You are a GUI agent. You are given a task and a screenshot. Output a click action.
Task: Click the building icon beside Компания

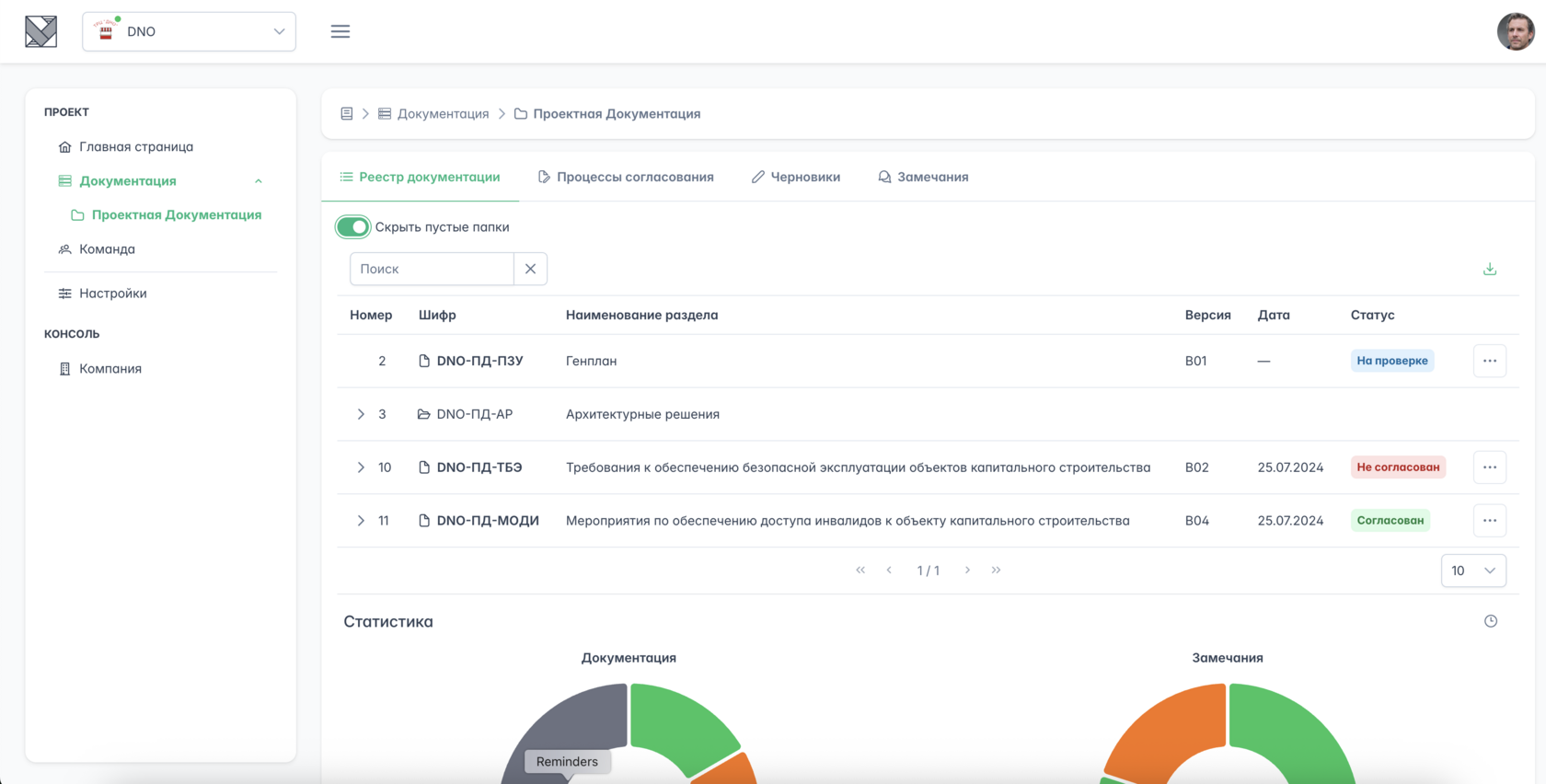[x=64, y=368]
